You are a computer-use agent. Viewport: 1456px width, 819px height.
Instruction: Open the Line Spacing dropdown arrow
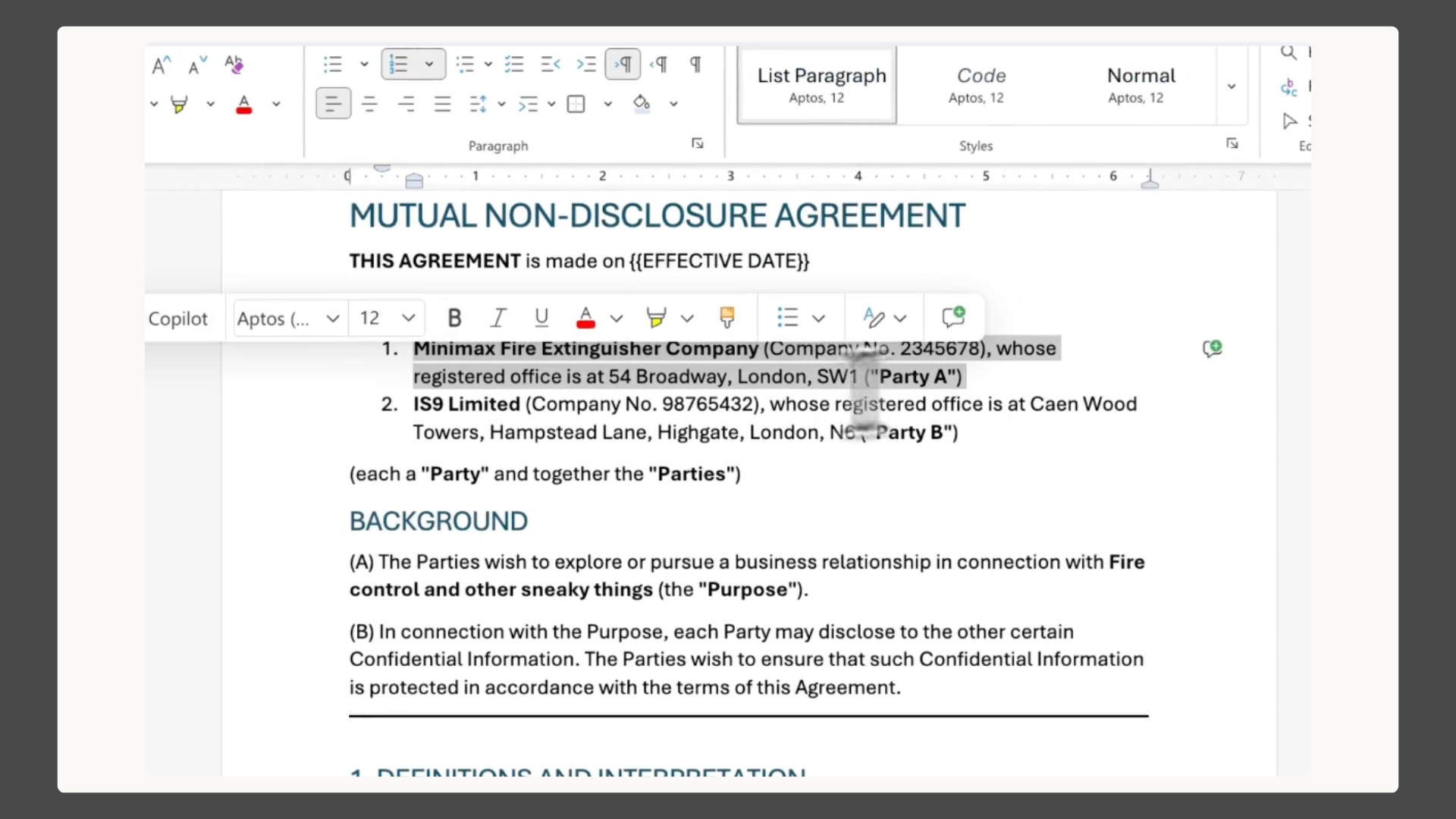pyautogui.click(x=501, y=104)
